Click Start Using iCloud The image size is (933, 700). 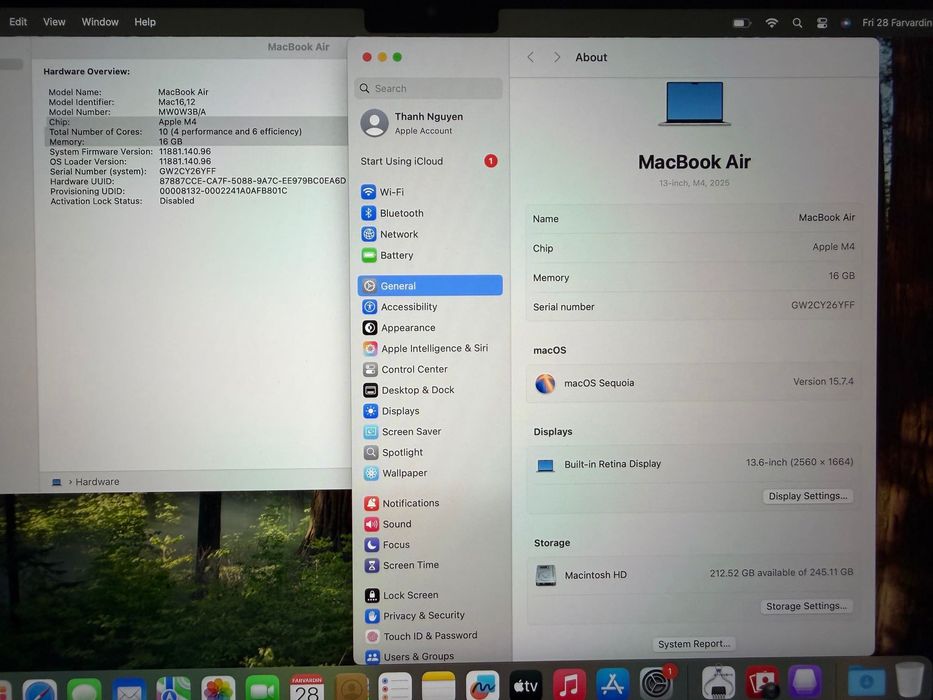430,161
